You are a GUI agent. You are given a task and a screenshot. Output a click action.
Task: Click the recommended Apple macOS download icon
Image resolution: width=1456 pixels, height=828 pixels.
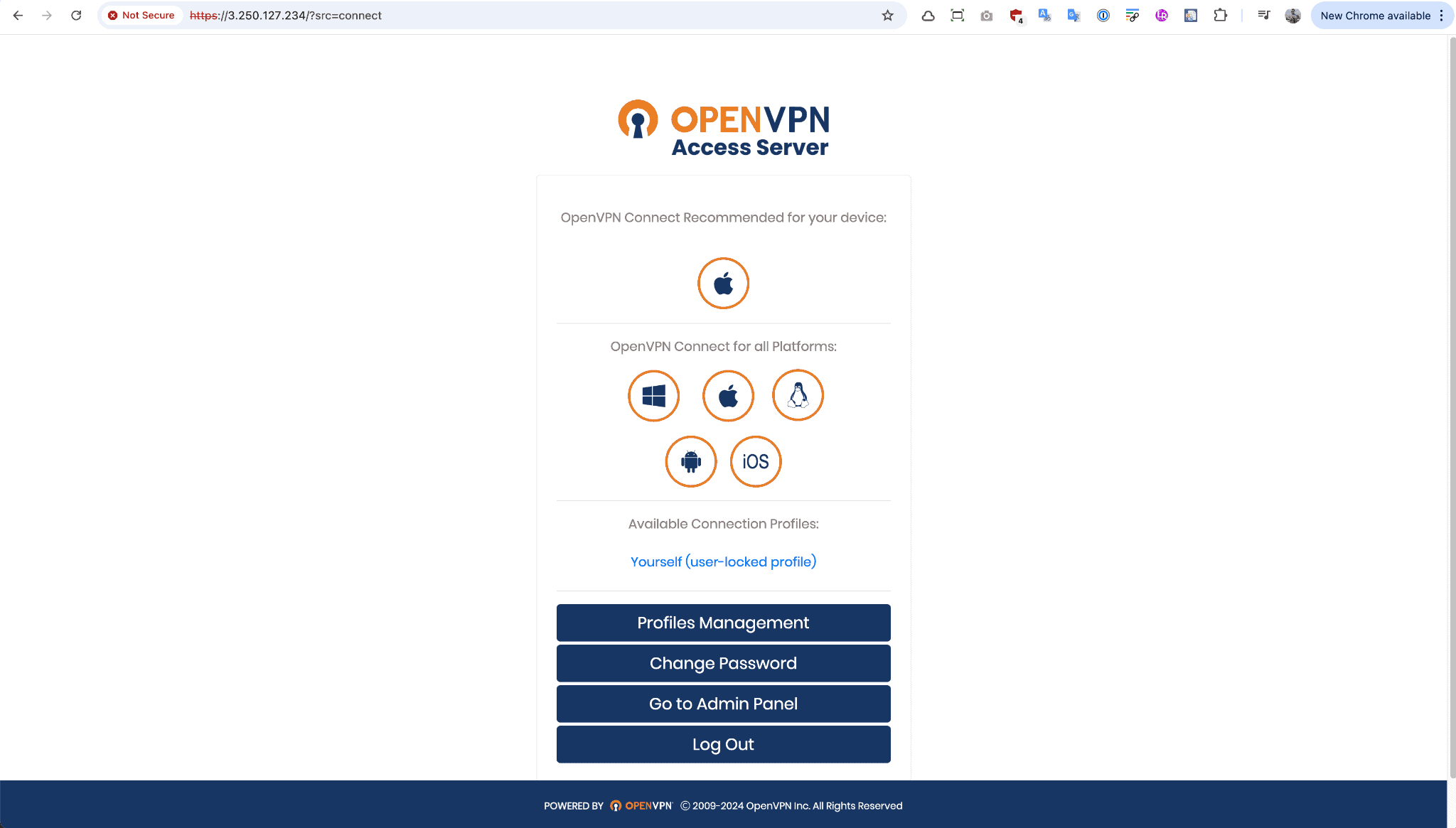click(x=723, y=283)
